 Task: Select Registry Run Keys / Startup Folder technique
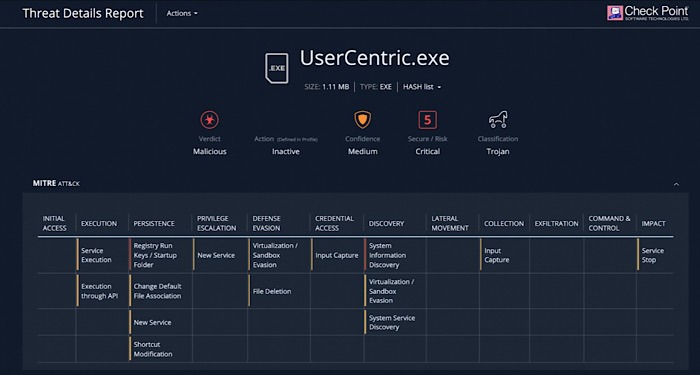(155, 255)
